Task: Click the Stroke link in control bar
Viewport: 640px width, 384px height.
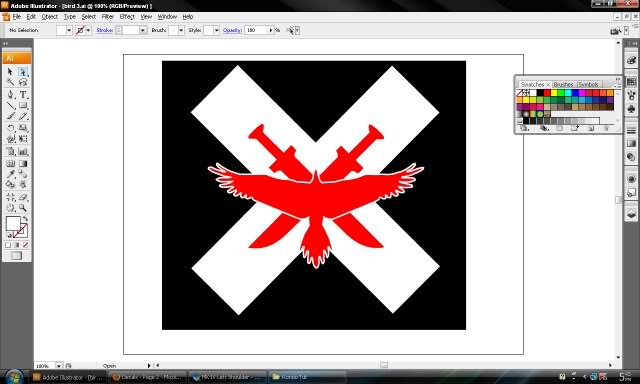Action: click(104, 30)
